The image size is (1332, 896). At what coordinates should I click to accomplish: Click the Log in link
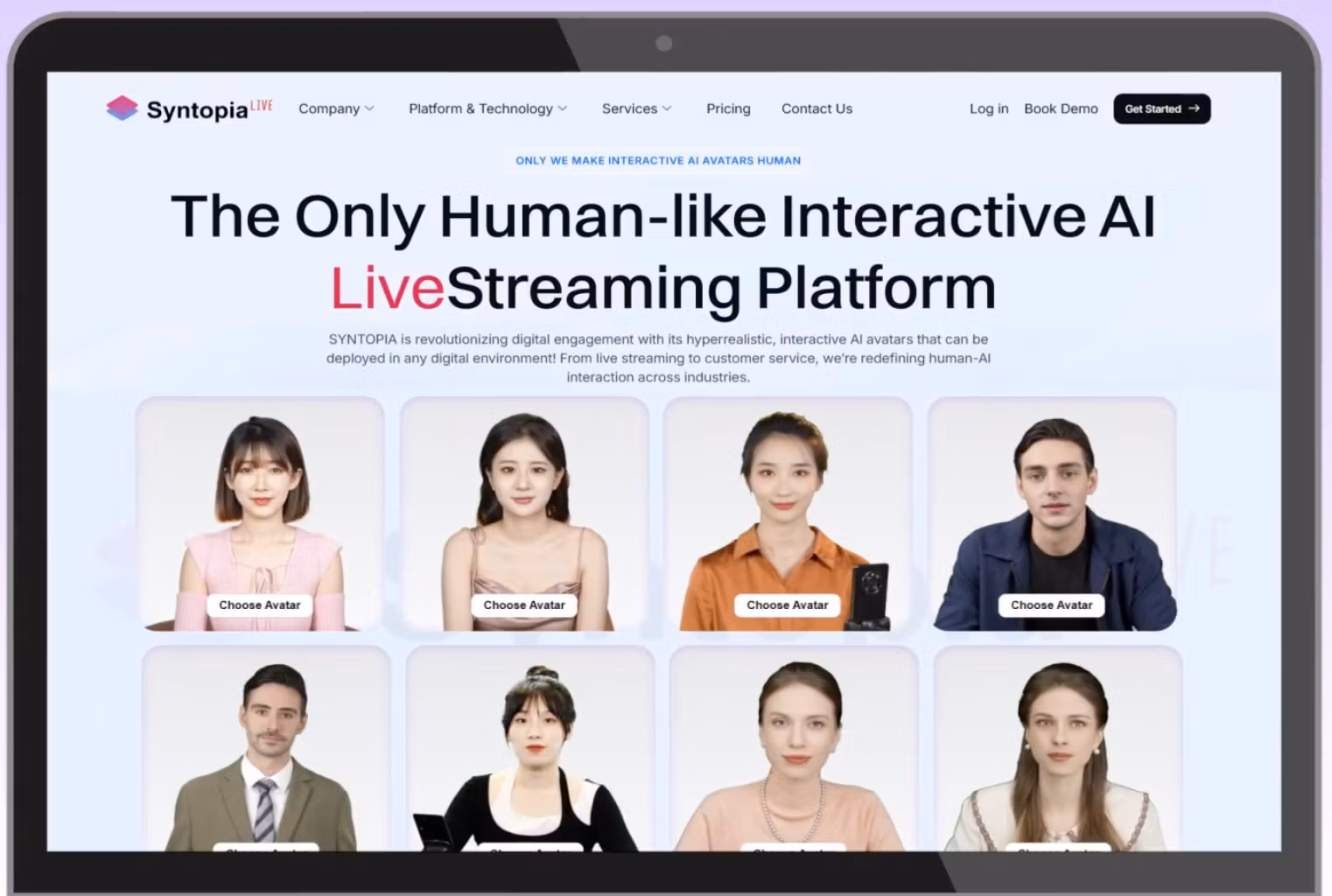[988, 108]
